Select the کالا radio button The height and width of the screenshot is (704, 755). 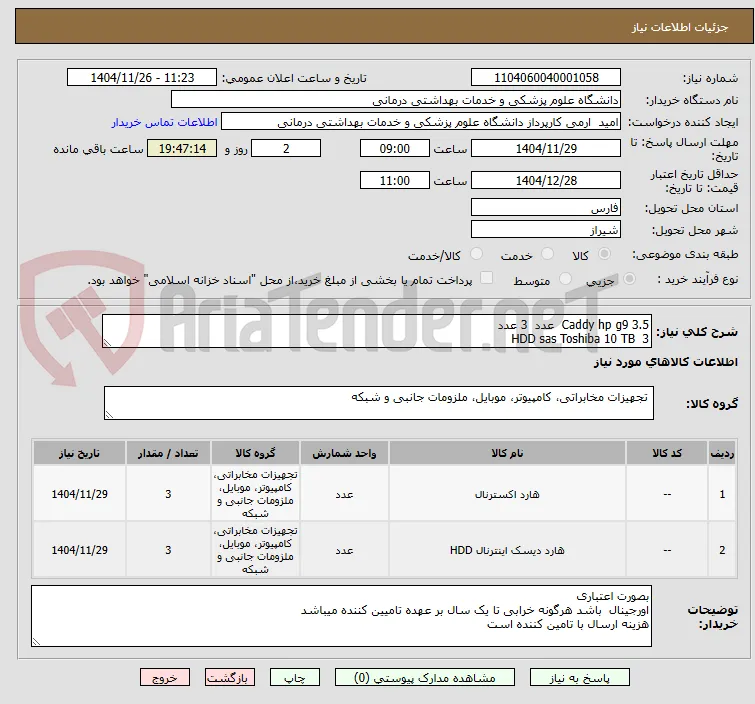[x=604, y=254]
